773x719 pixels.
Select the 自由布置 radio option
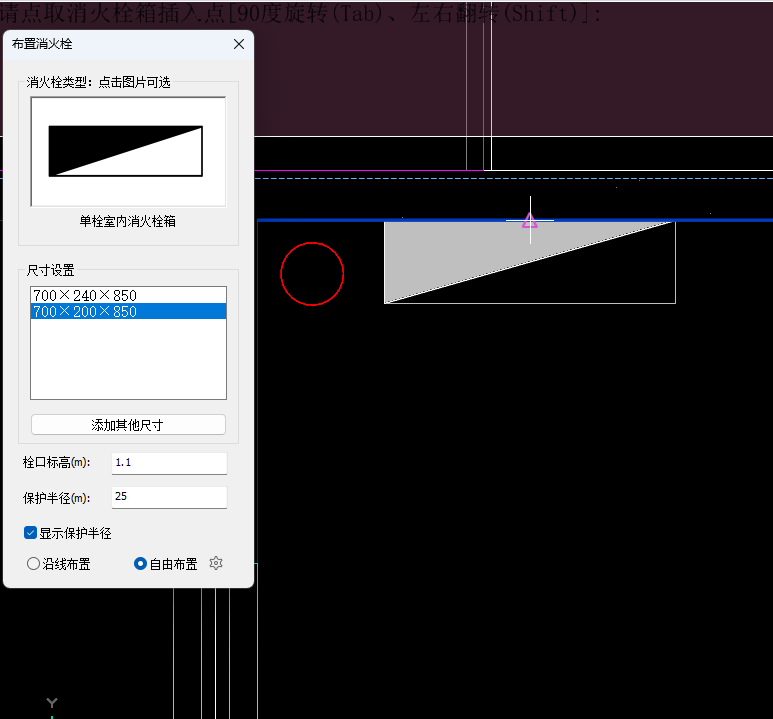click(x=141, y=564)
